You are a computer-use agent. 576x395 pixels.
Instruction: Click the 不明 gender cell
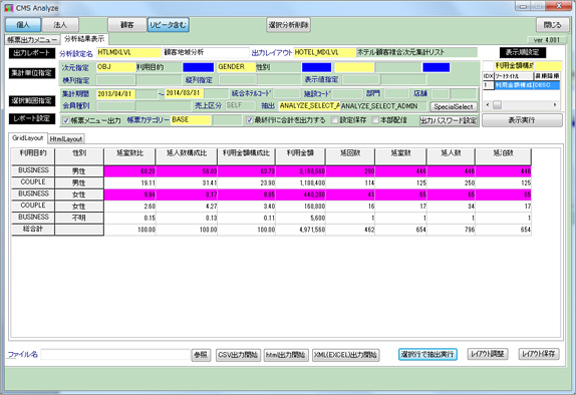tap(79, 218)
